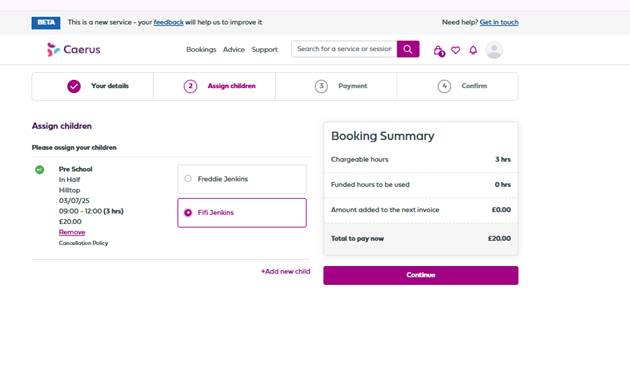Open the Bookings menu

201,49
